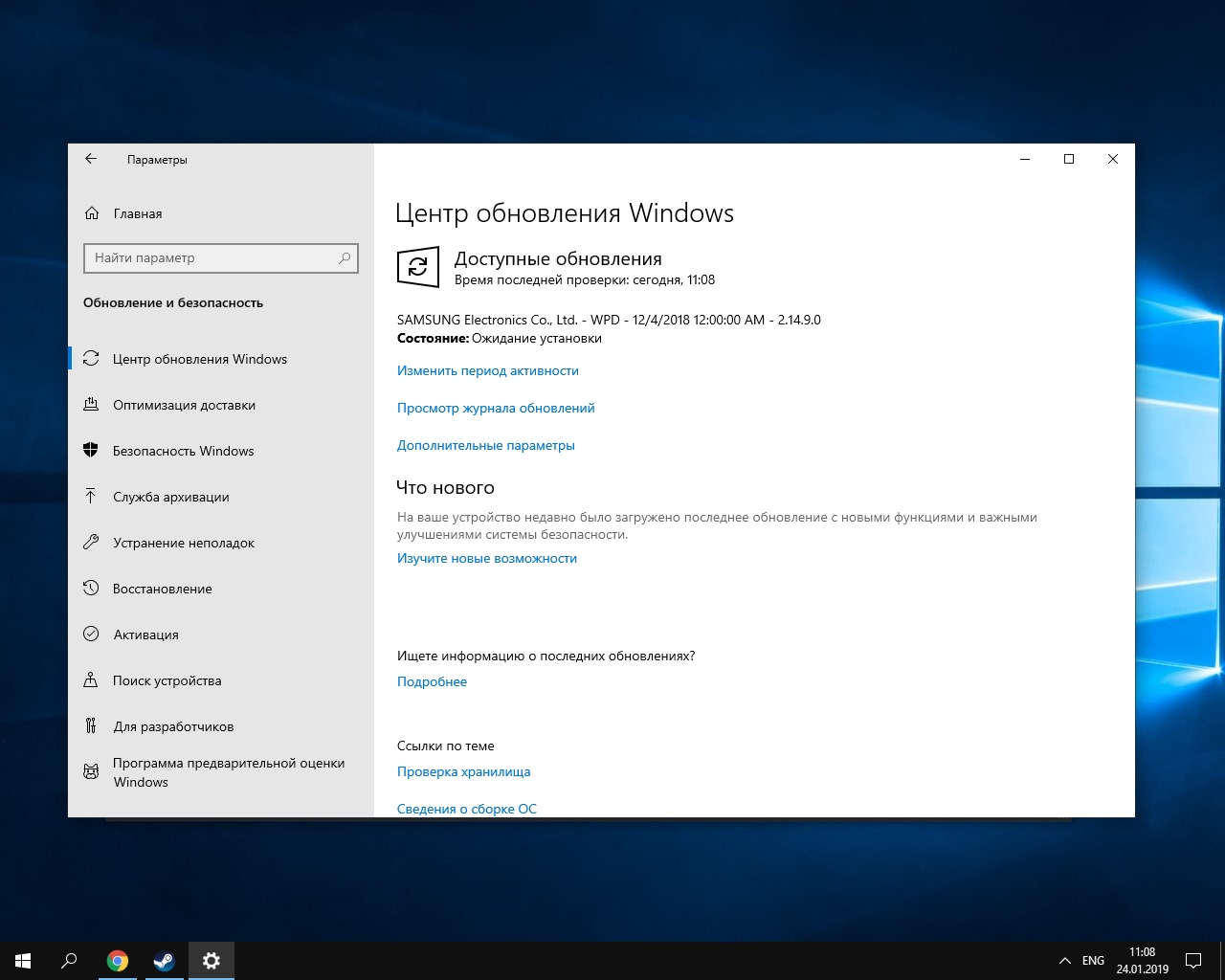
Task: Focus the Найти параметр search field
Action: [x=221, y=257]
